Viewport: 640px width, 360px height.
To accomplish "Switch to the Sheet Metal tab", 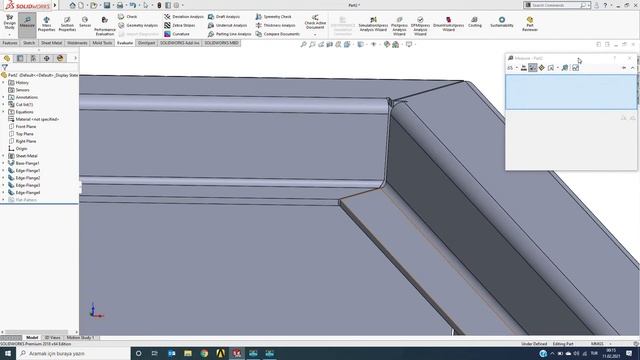I will pyautogui.click(x=51, y=43).
